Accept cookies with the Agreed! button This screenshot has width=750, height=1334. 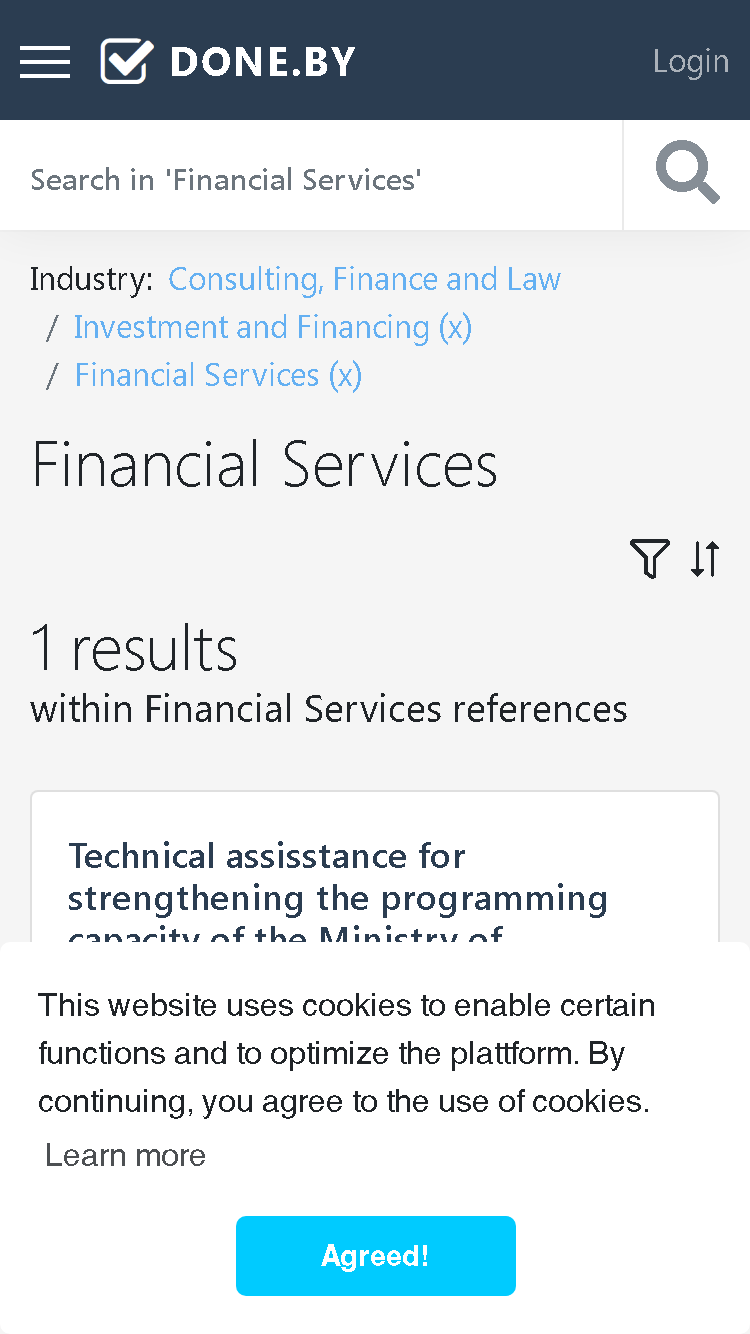376,1256
